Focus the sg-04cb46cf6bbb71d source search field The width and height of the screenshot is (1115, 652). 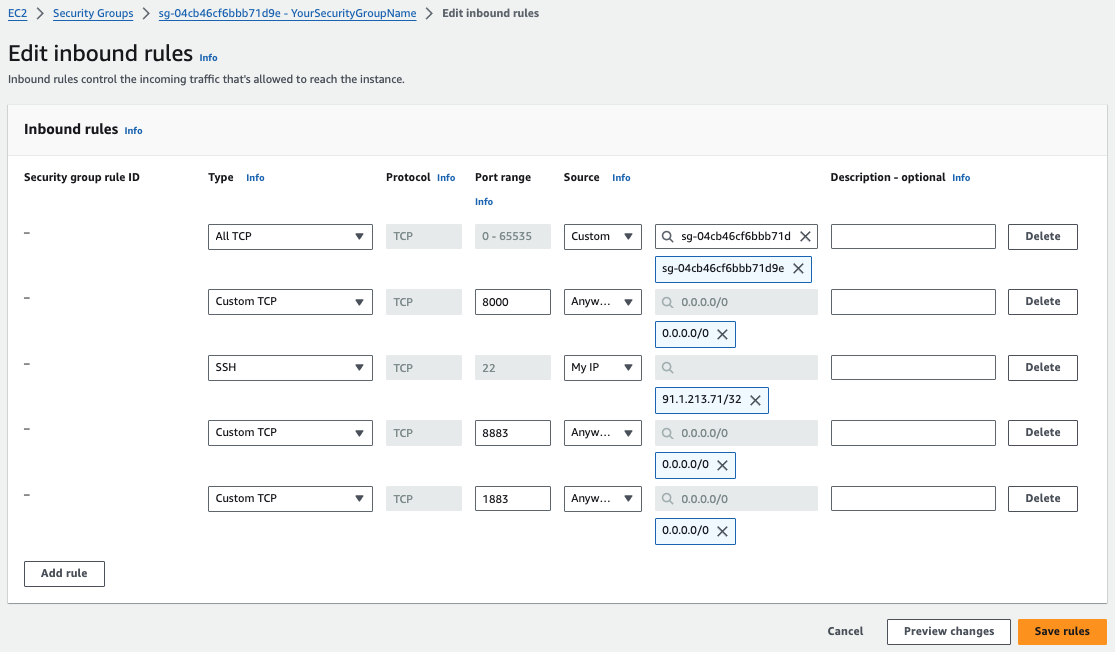click(734, 237)
